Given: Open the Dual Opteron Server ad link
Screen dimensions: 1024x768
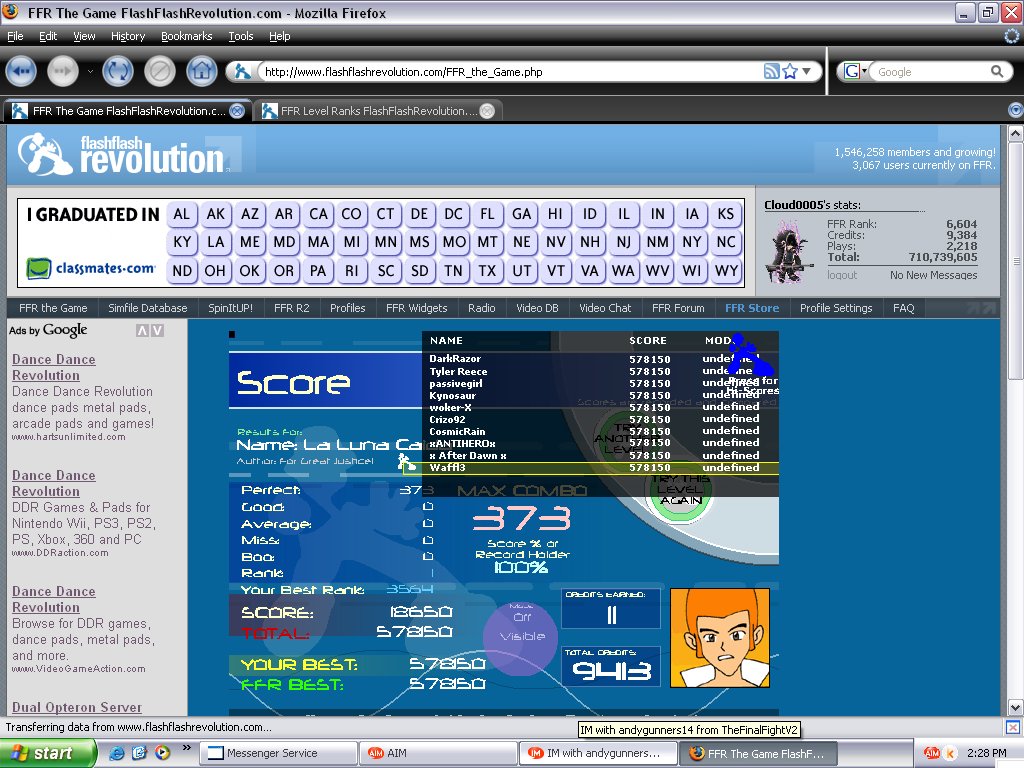Looking at the screenshot, I should click(76, 707).
